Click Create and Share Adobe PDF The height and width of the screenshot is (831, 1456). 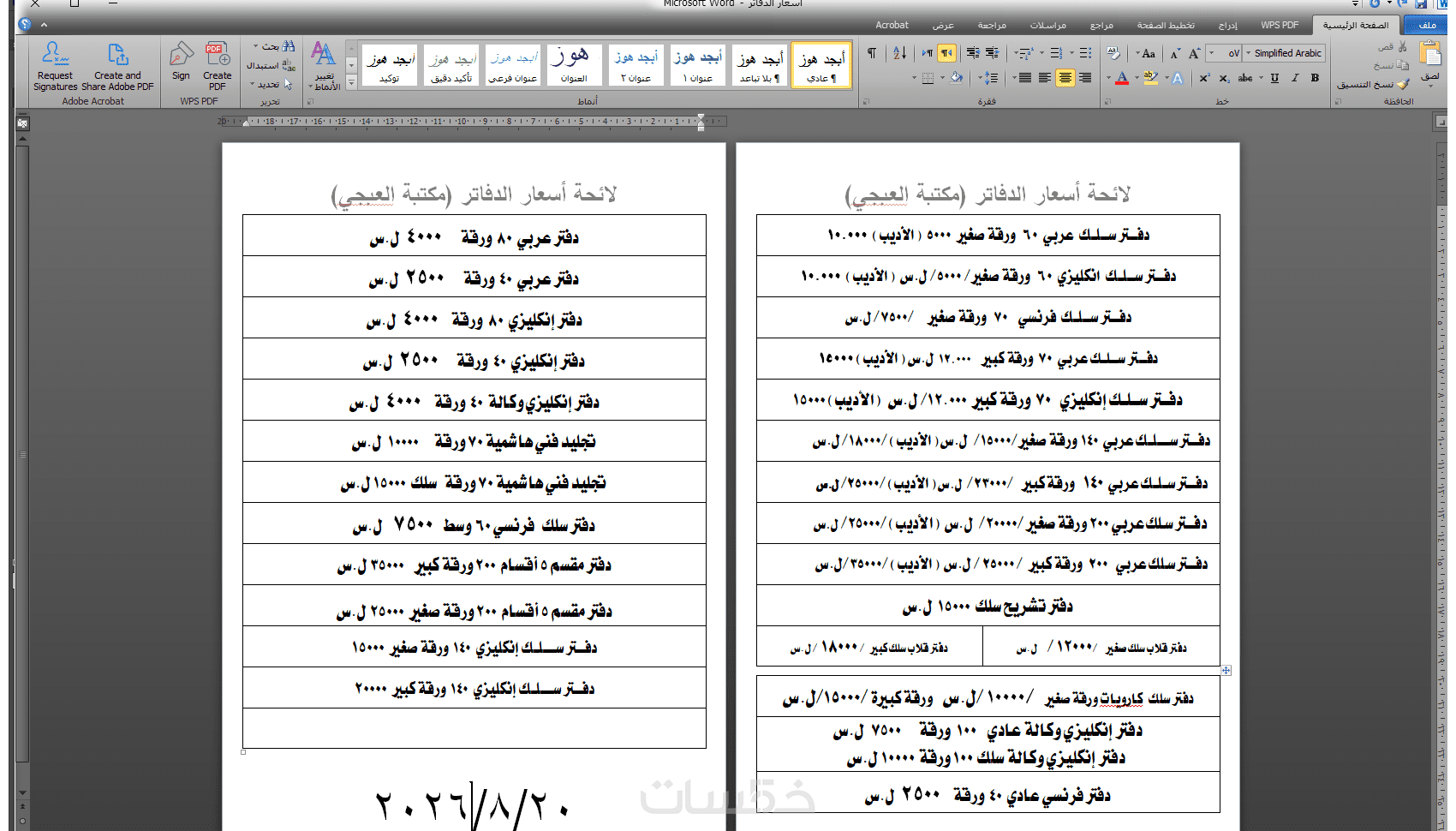tap(117, 65)
